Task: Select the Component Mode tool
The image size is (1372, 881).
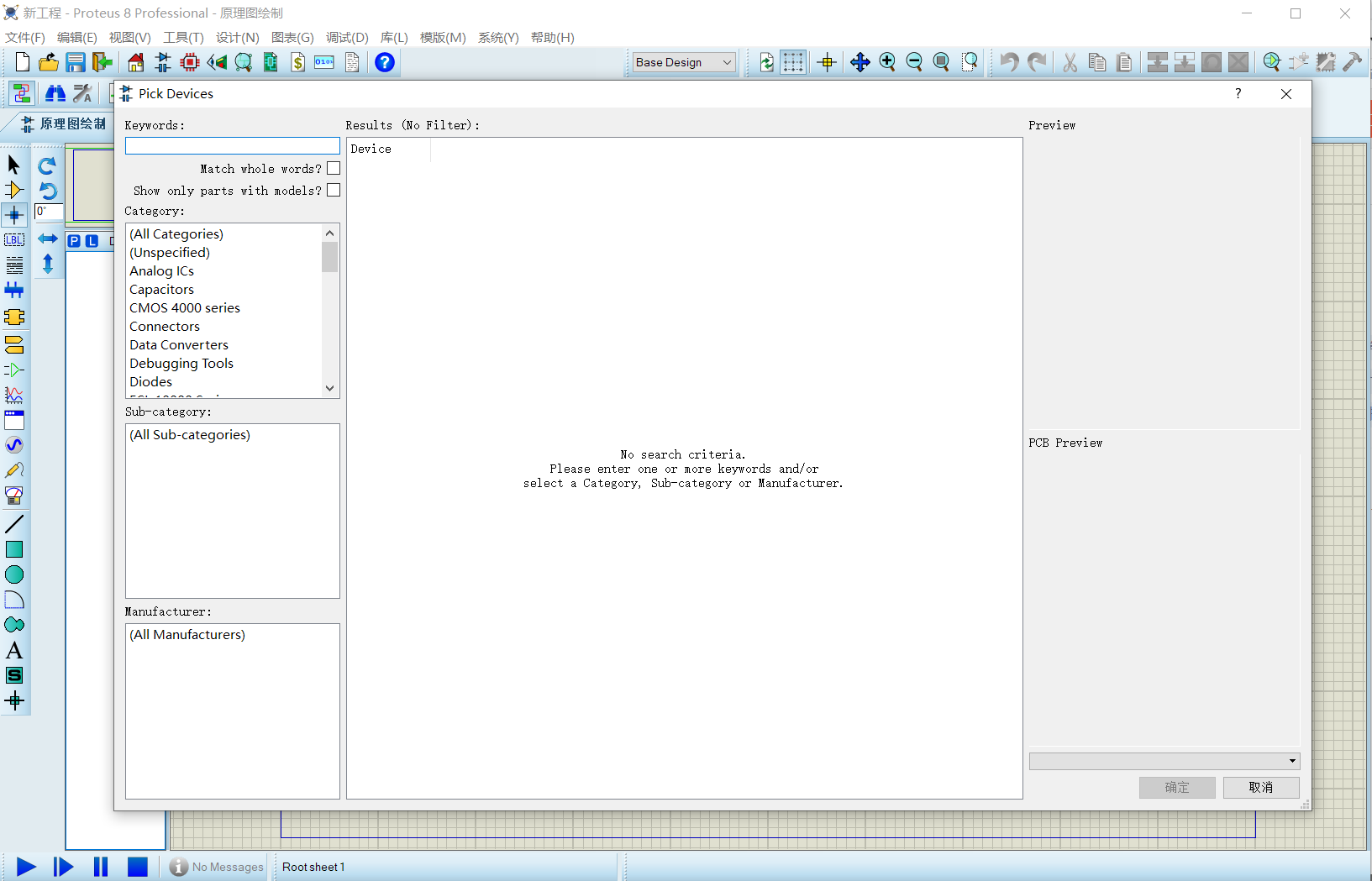Action: pyautogui.click(x=14, y=190)
